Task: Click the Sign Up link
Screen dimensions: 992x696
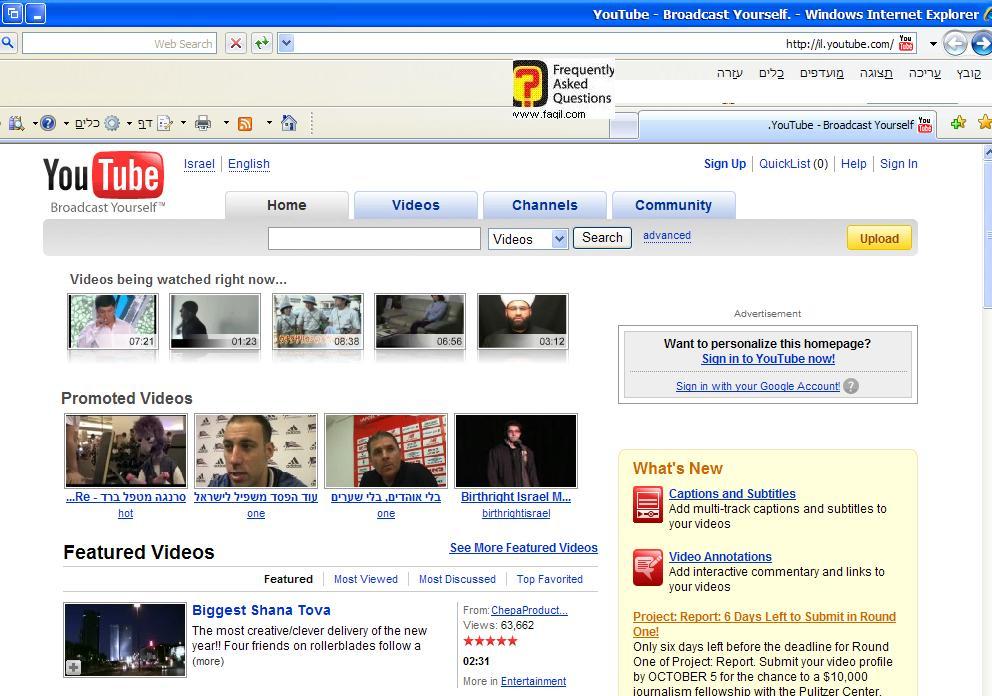Action: tap(724, 164)
